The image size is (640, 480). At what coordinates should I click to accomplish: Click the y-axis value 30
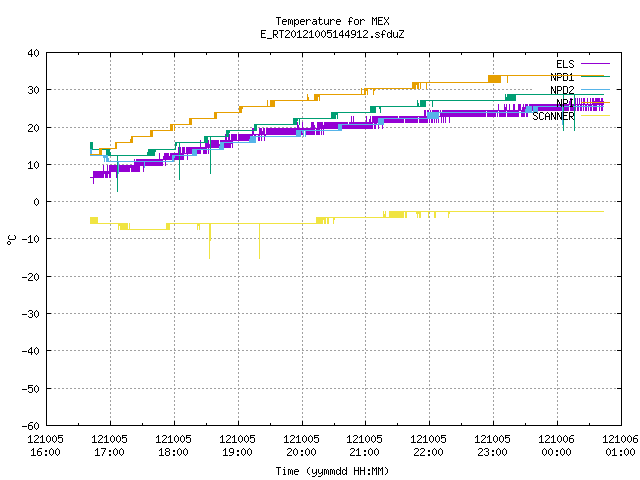(33, 90)
